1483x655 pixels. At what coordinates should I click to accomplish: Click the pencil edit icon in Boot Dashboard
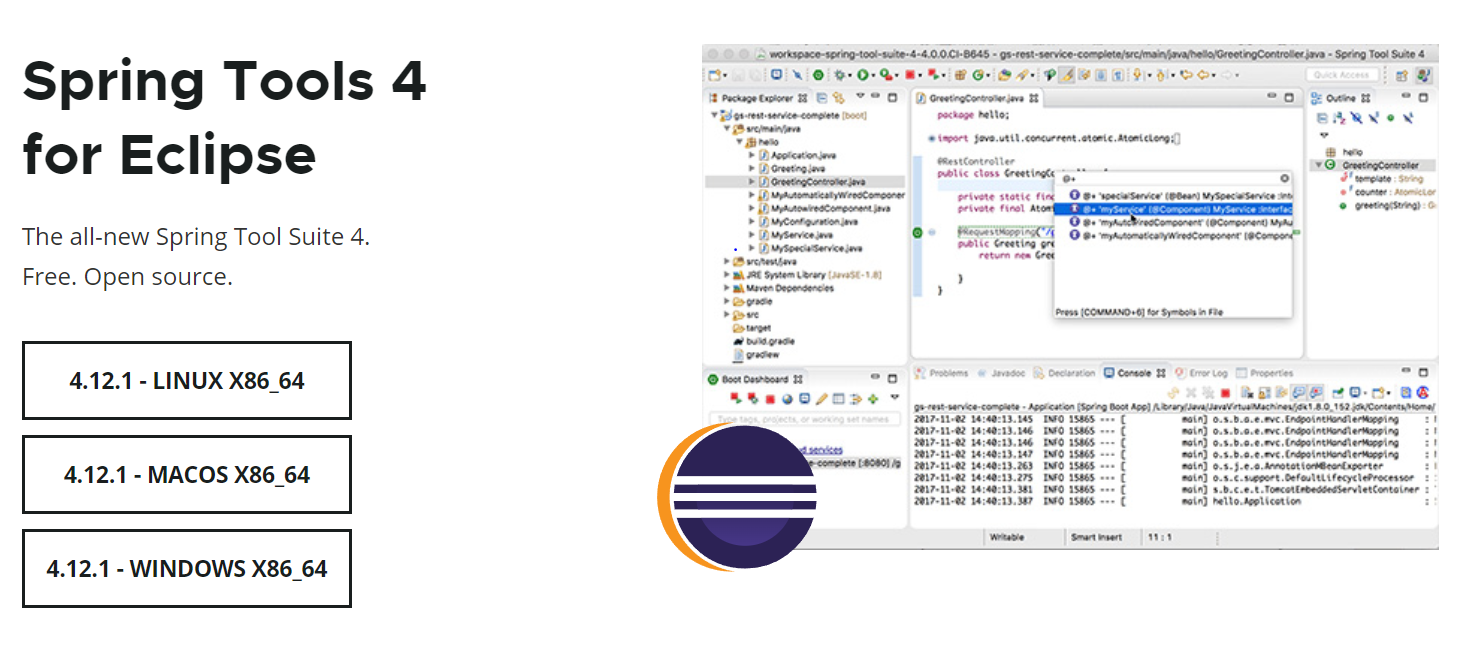(x=821, y=399)
